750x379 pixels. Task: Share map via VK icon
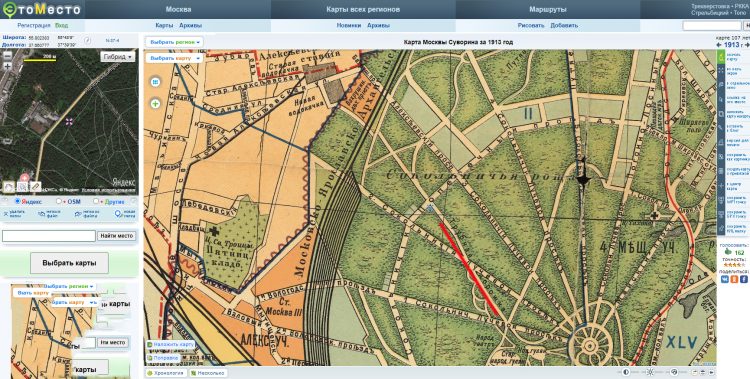(725, 279)
